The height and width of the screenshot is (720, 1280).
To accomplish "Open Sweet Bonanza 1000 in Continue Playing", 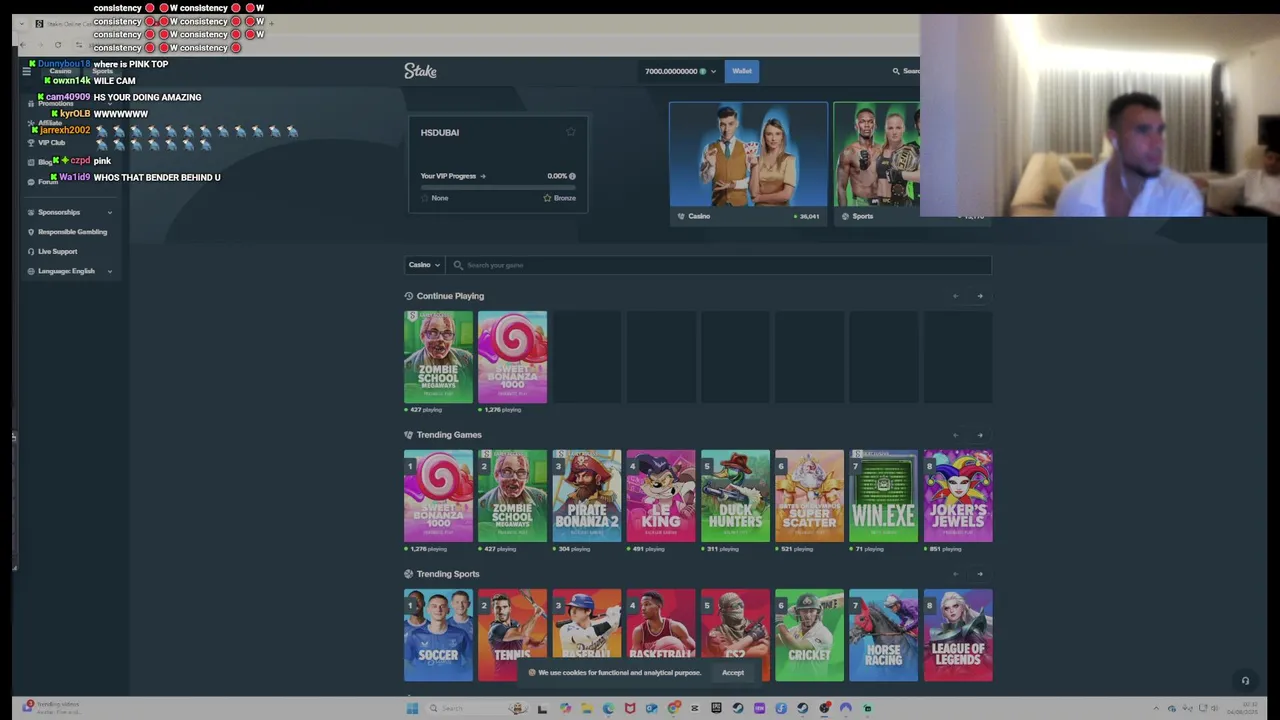I will click(512, 357).
